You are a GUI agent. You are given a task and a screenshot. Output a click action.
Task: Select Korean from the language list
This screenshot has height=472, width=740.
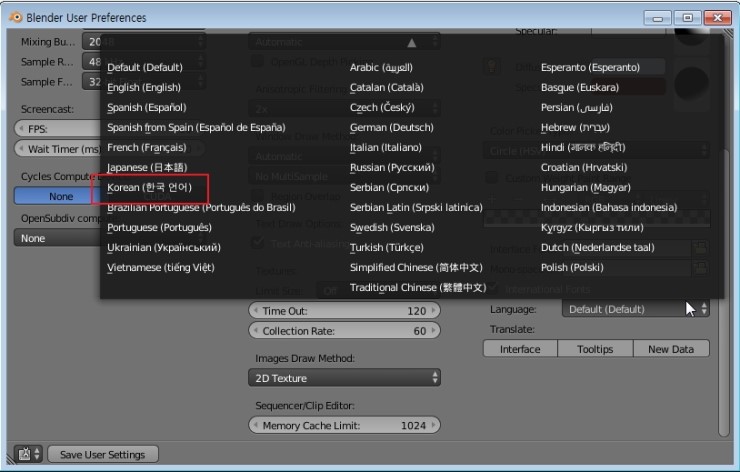[149, 187]
